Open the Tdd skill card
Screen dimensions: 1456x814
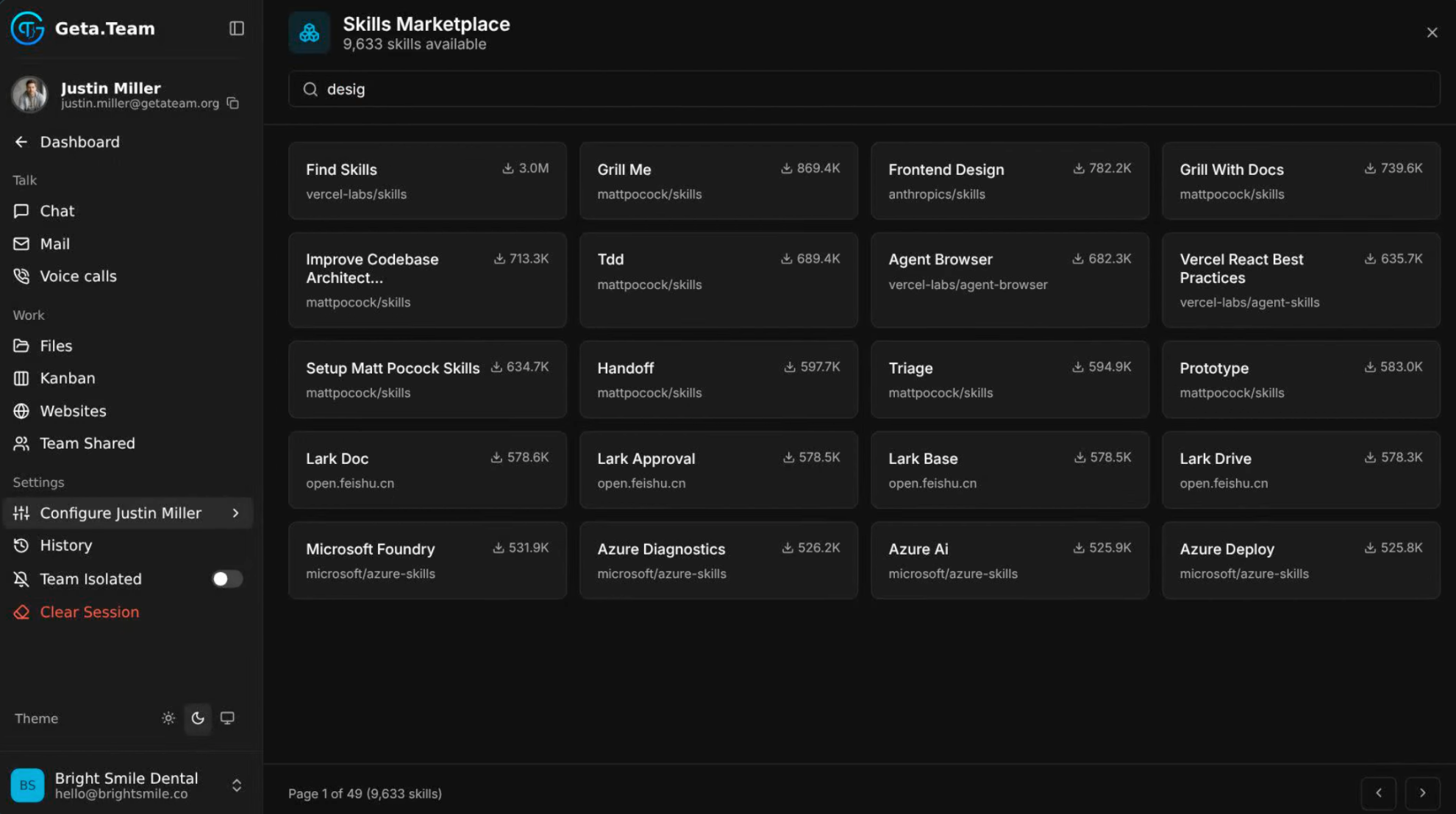tap(718, 280)
